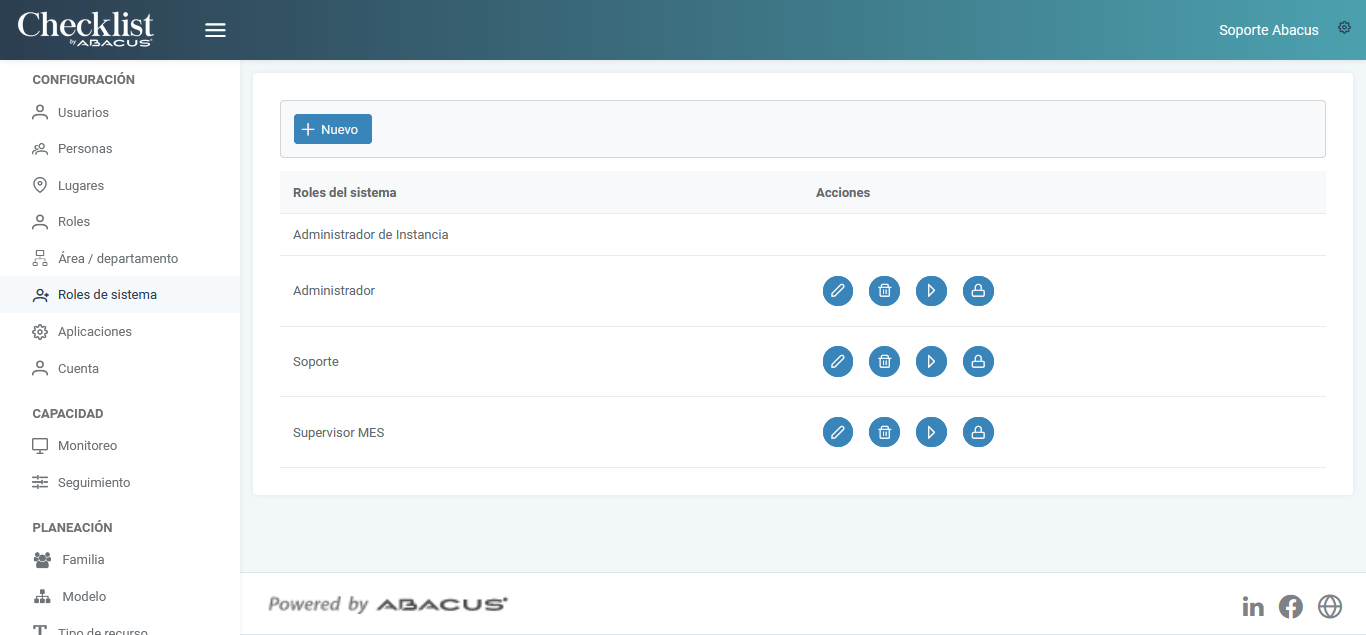
Task: Open lock permissions icon for Administrador
Action: [978, 291]
